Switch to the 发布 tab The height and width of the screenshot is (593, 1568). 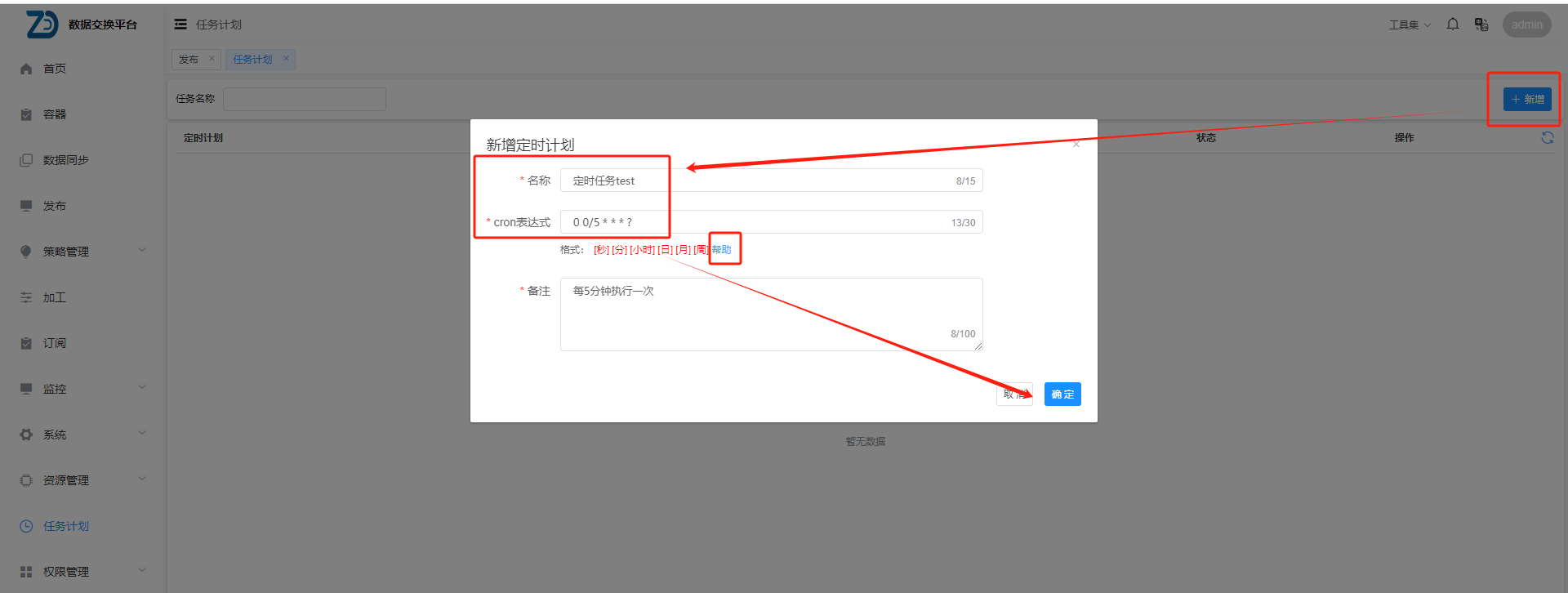pyautogui.click(x=189, y=60)
